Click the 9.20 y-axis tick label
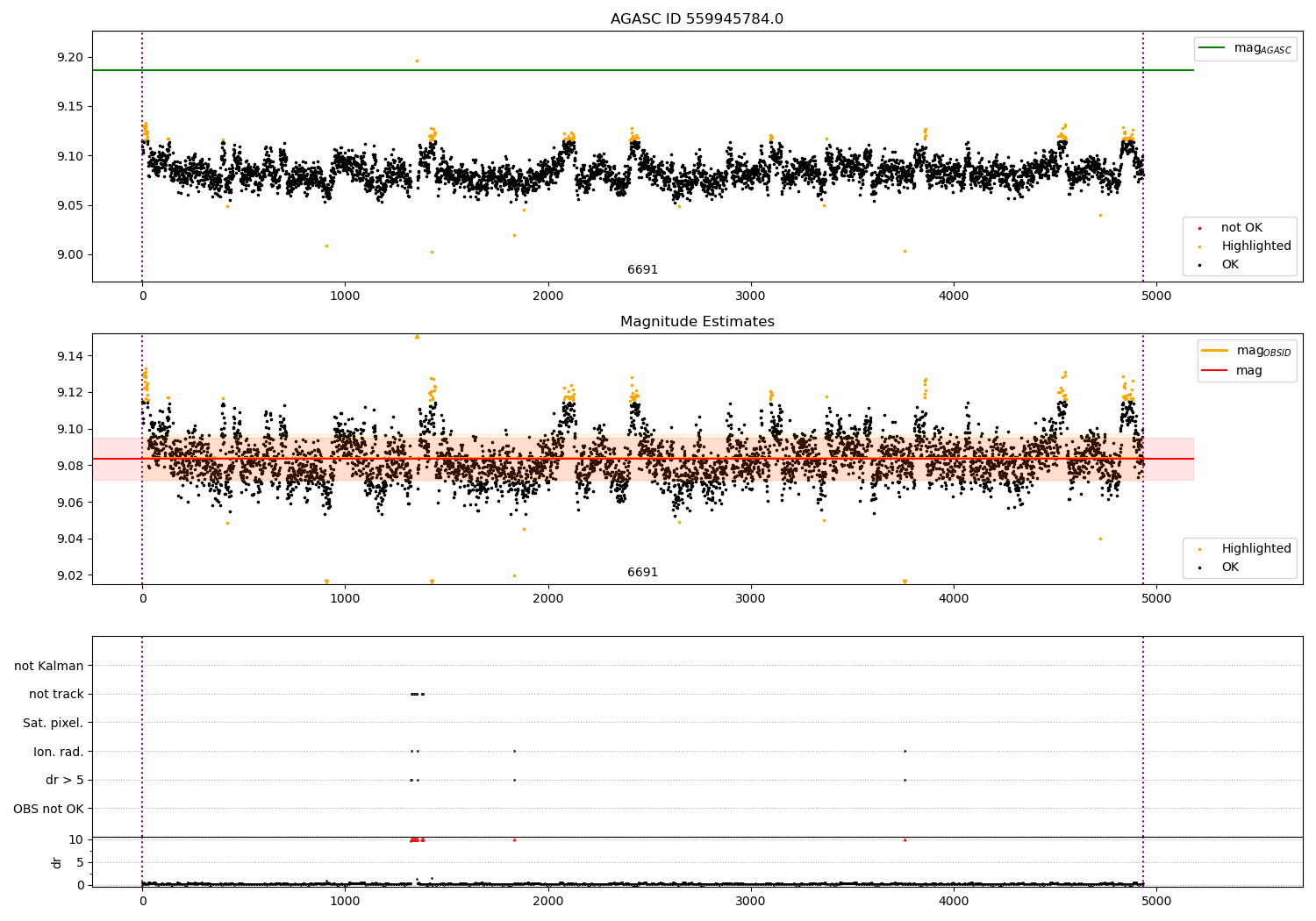Image resolution: width=1316 pixels, height=921 pixels. tap(68, 58)
